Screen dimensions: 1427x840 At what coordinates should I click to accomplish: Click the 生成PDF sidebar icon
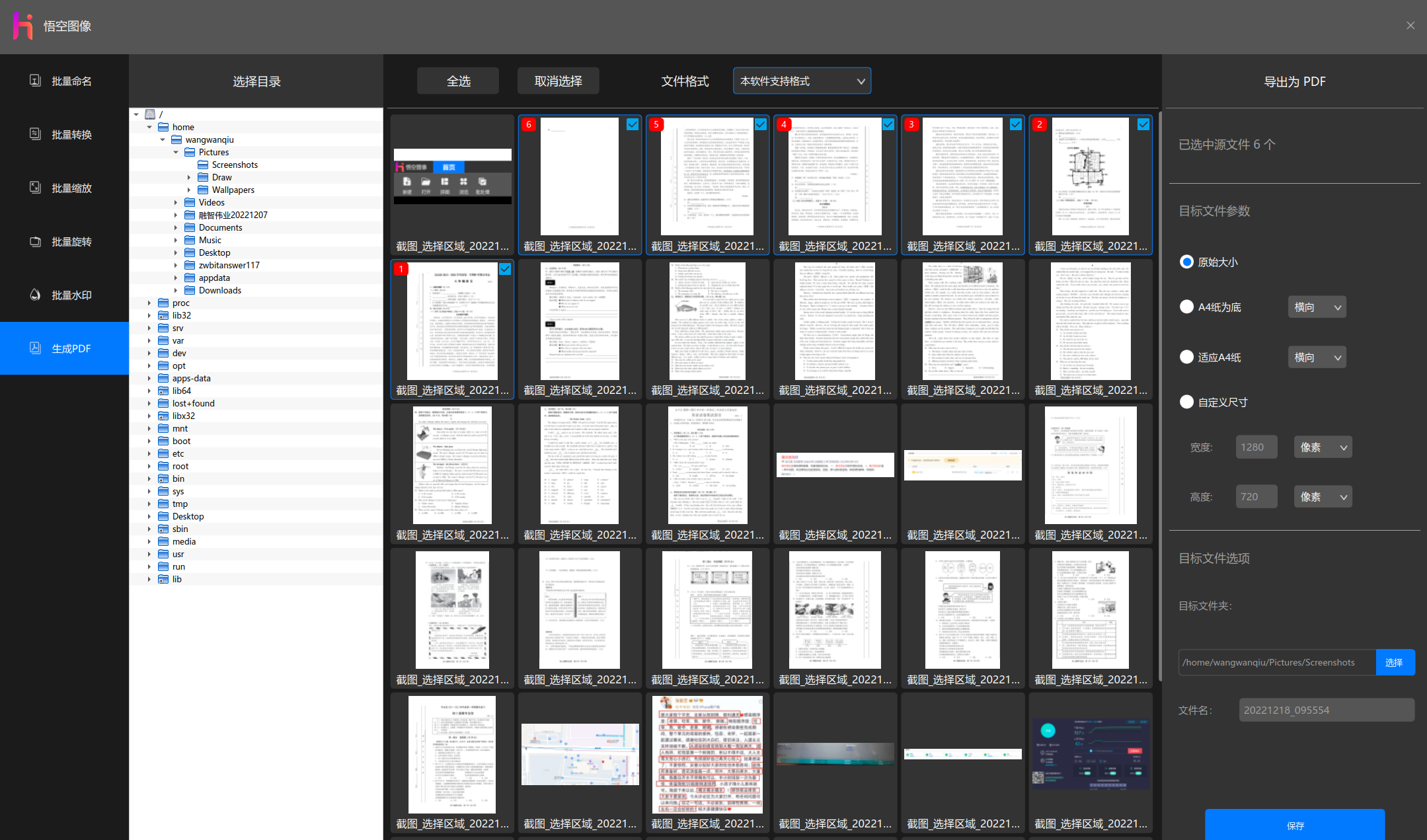36,348
